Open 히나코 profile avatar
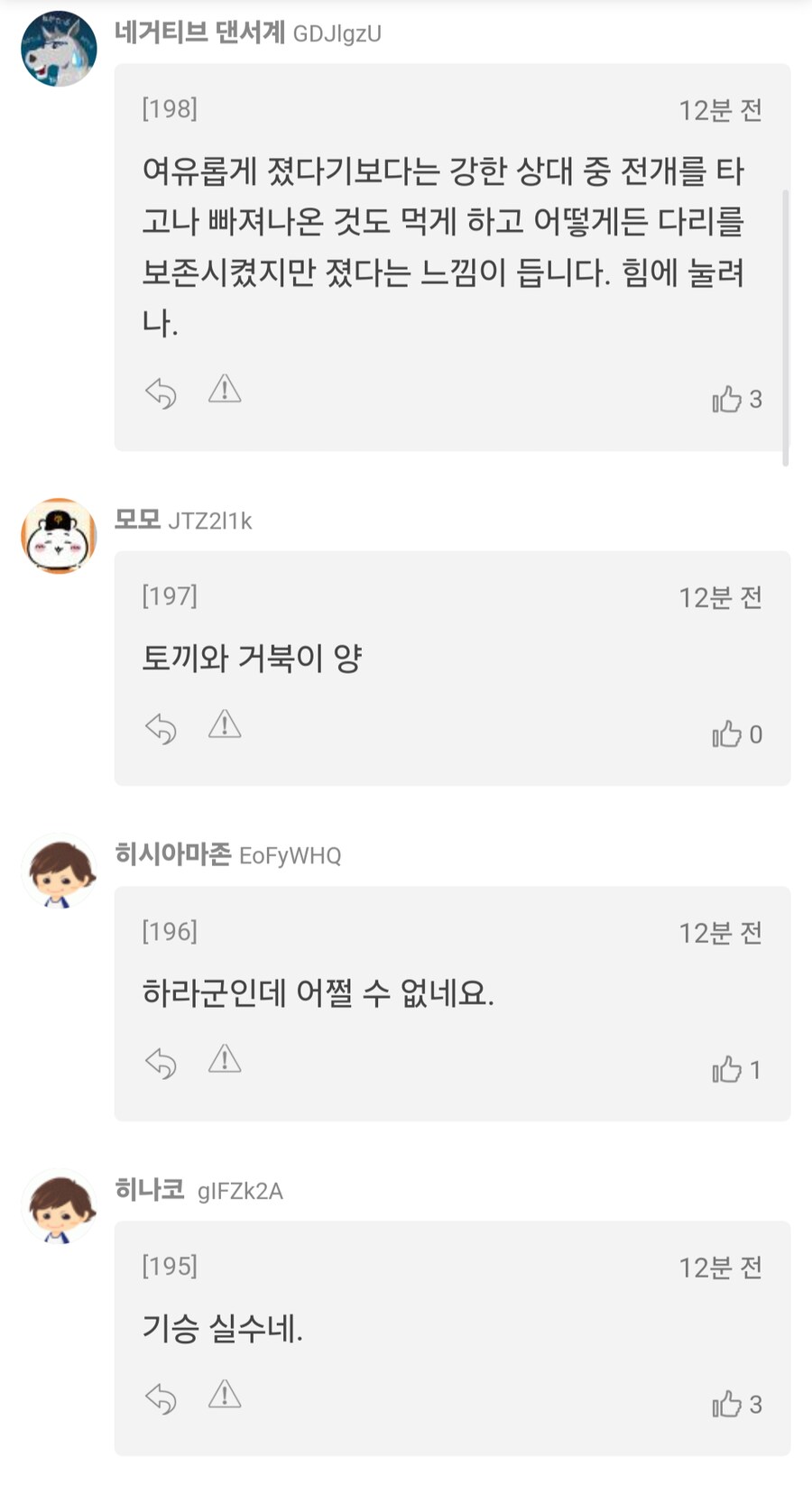The image size is (812, 1485). (59, 1207)
